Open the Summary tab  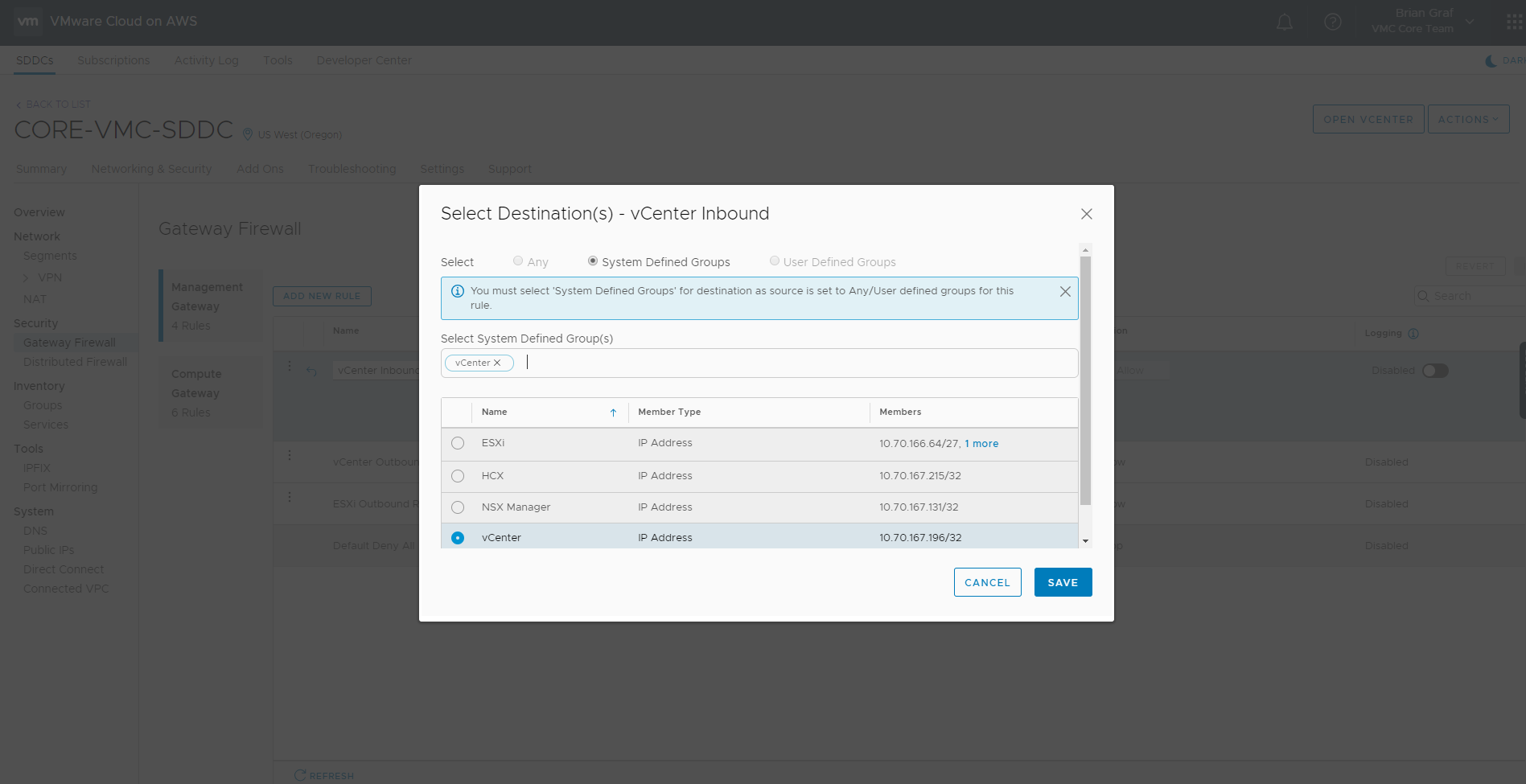[41, 169]
